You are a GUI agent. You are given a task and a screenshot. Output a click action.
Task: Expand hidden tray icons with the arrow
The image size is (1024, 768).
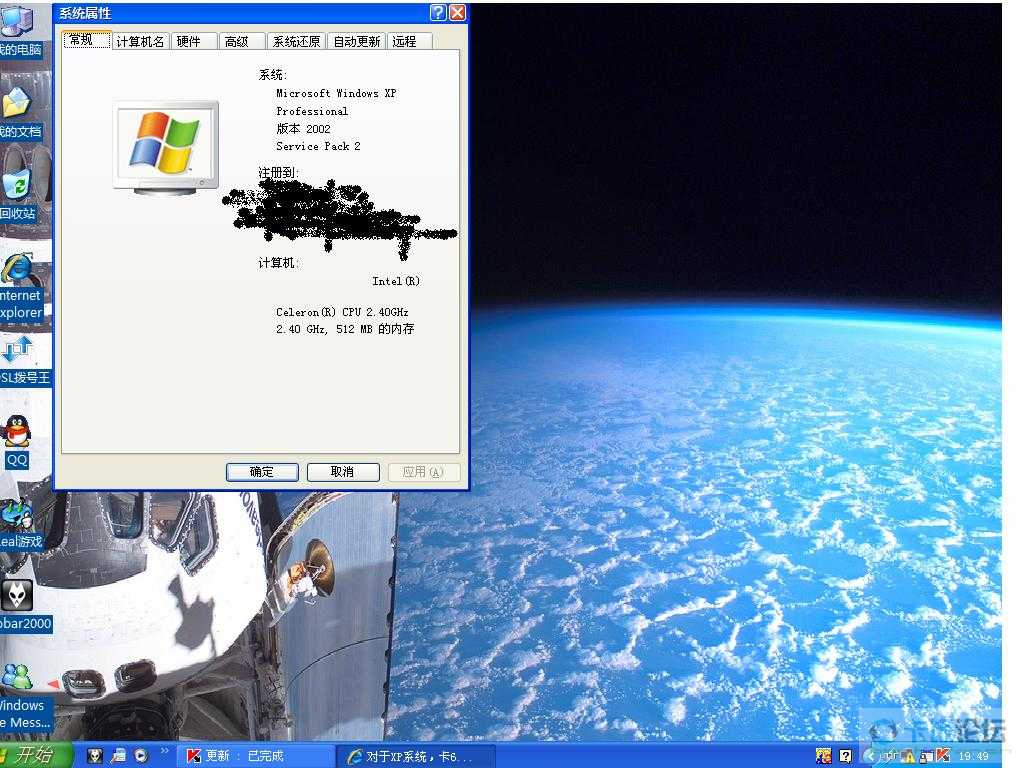point(869,756)
